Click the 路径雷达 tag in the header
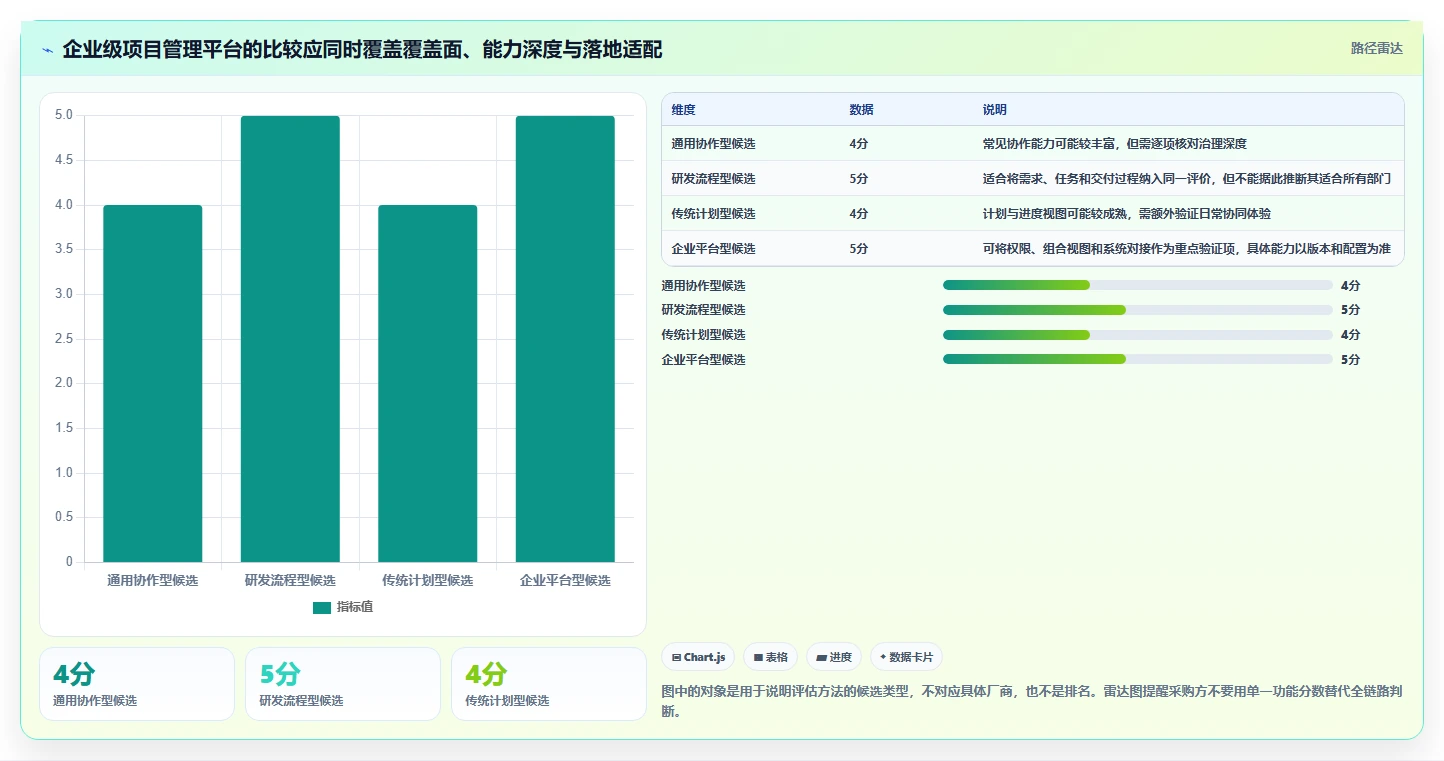This screenshot has height=761, width=1444. click(x=1376, y=48)
